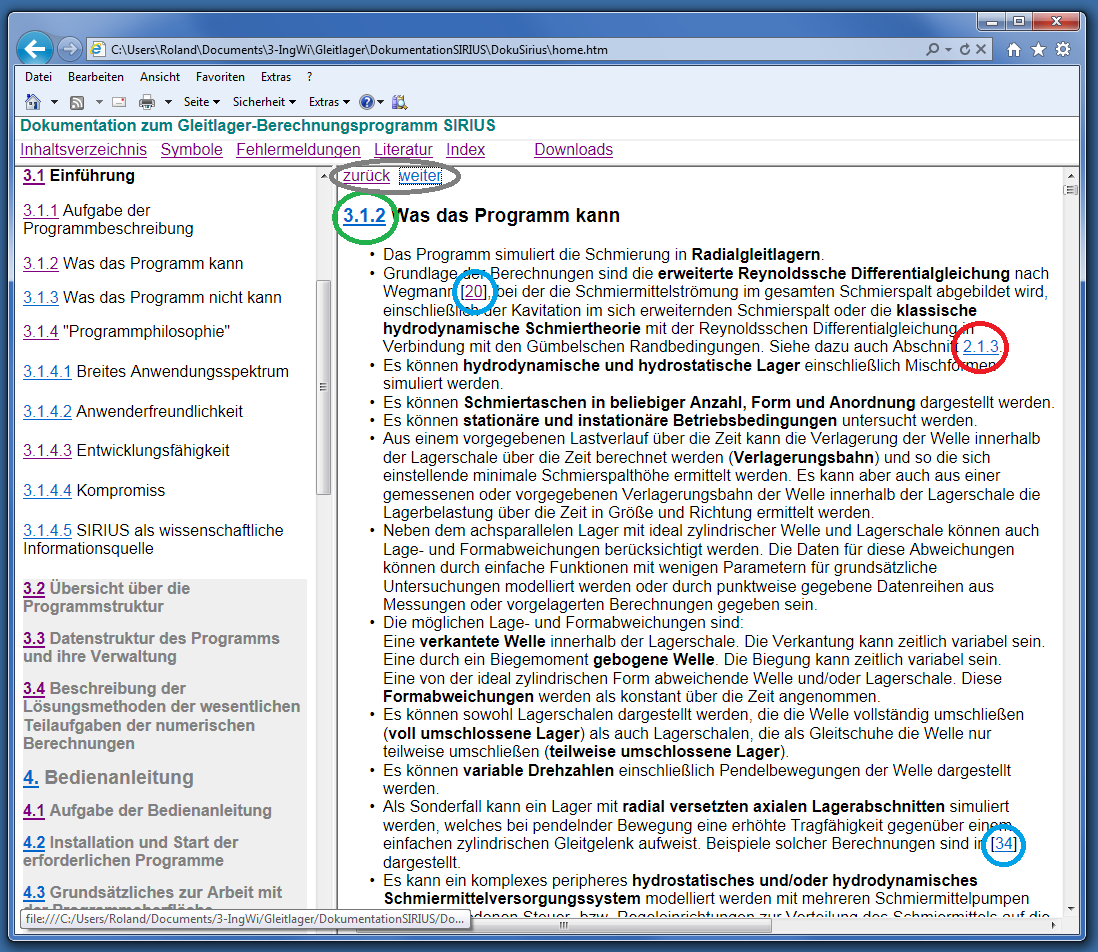Image resolution: width=1098 pixels, height=952 pixels.
Task: Click the command bar Home page icon
Action: (33, 102)
